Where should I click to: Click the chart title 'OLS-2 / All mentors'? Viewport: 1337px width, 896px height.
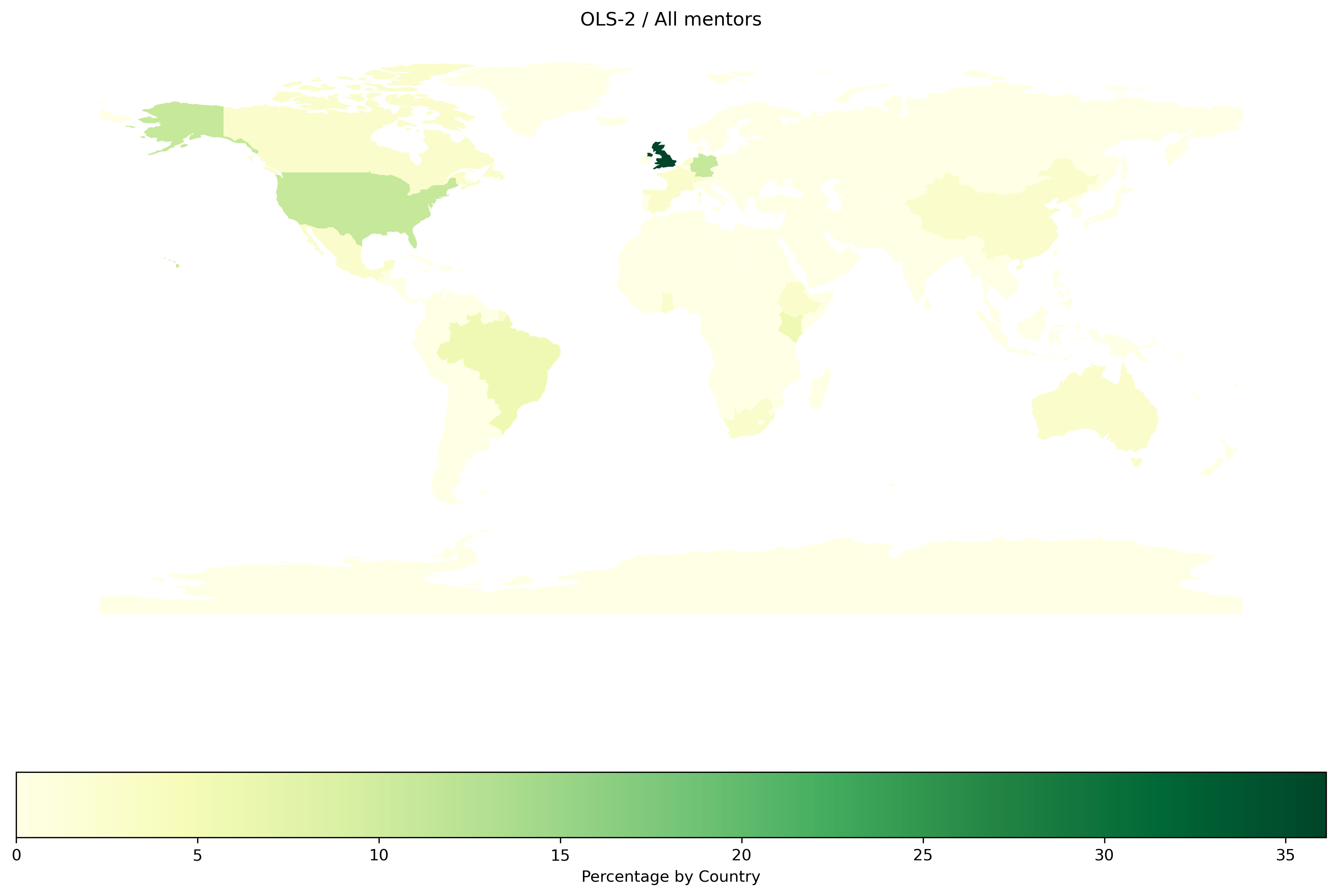671,20
